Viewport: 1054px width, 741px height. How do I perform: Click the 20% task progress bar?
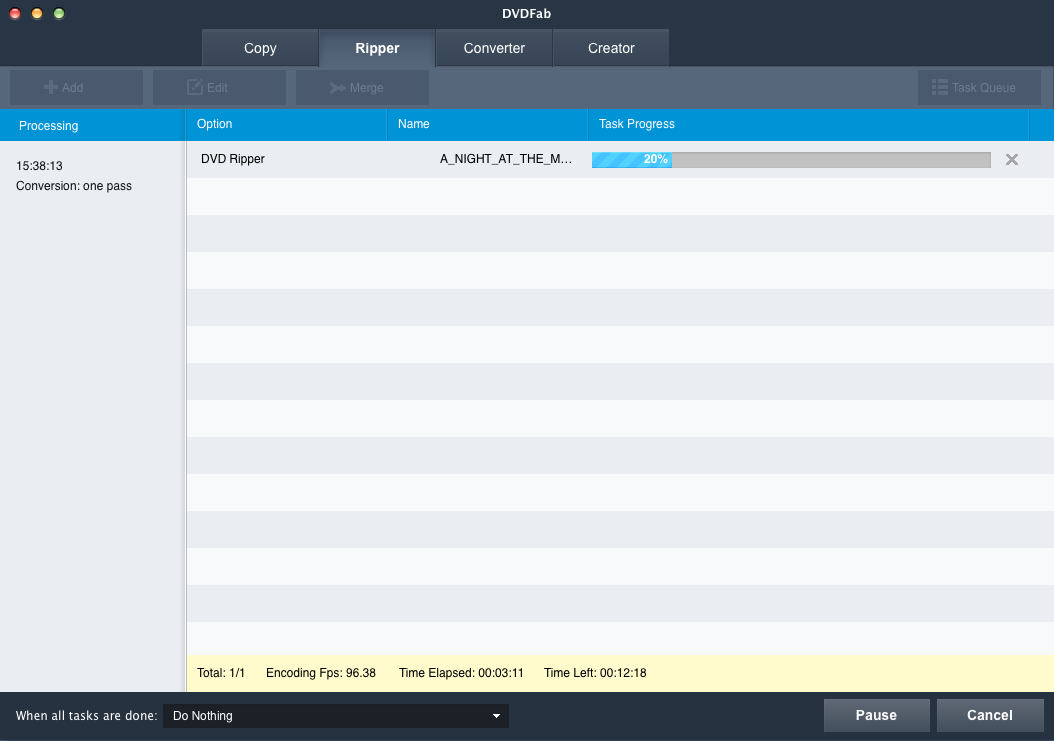[791, 159]
